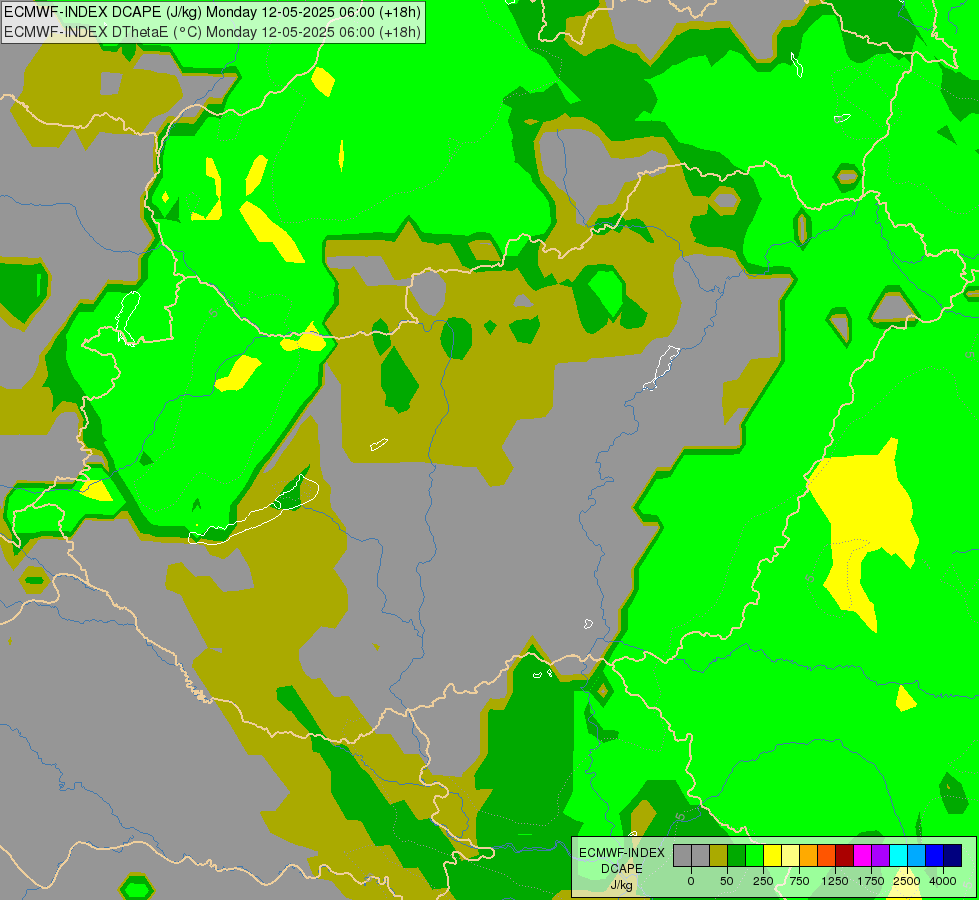The height and width of the screenshot is (900, 979).
Task: Click the legend value 4000
Action: (x=943, y=881)
